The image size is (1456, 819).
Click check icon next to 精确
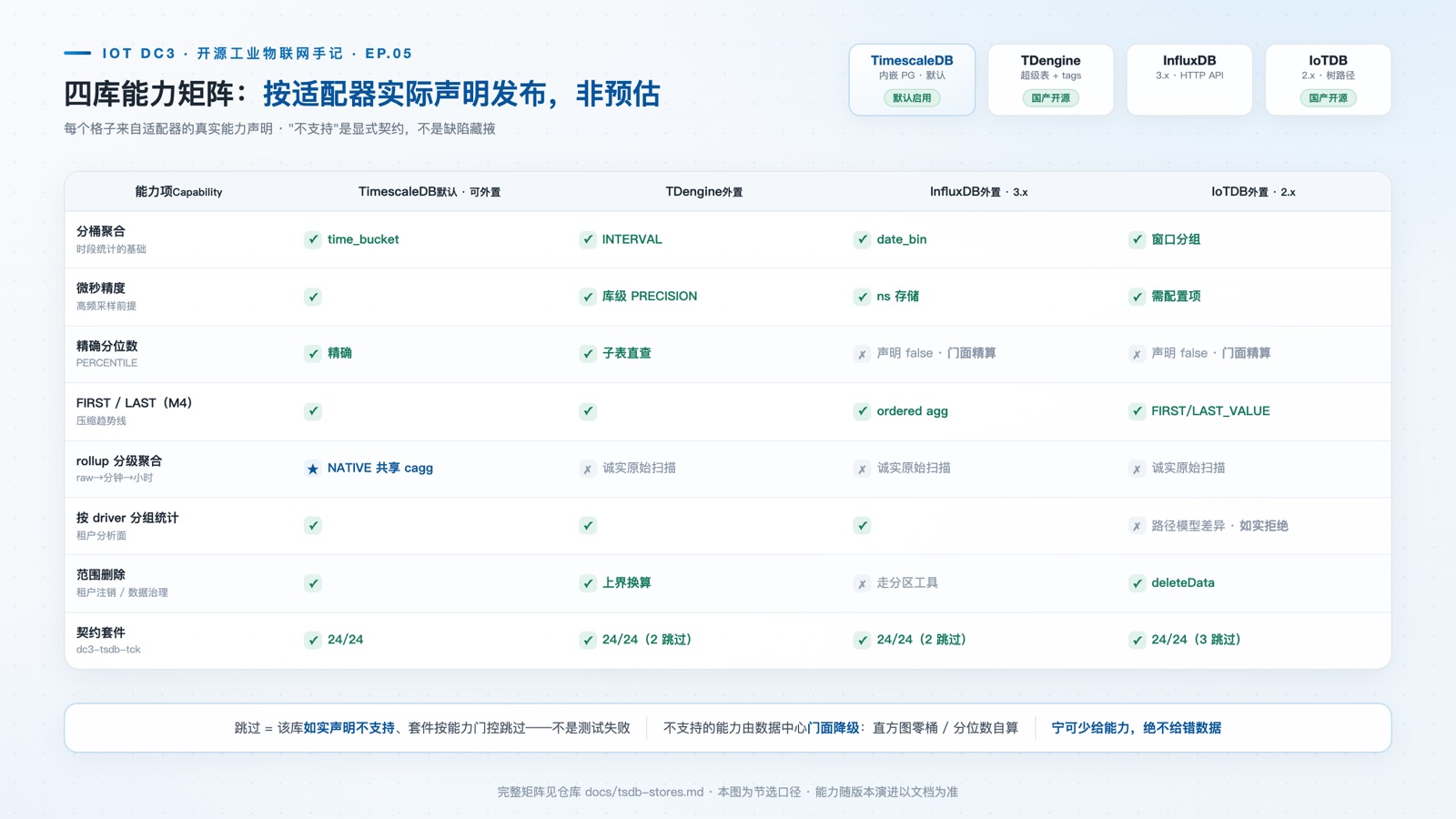click(313, 354)
